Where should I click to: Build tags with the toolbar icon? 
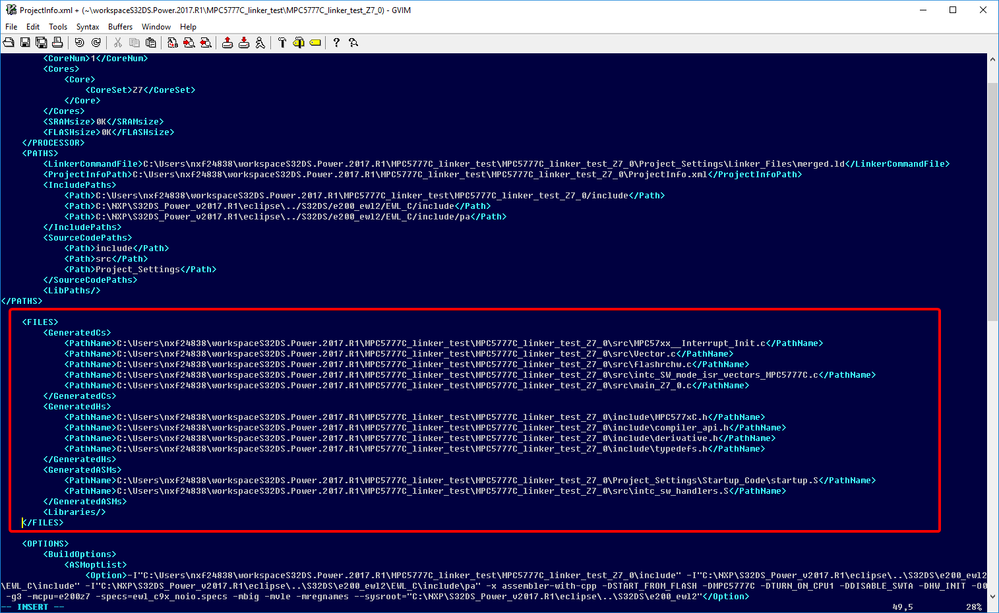299,43
